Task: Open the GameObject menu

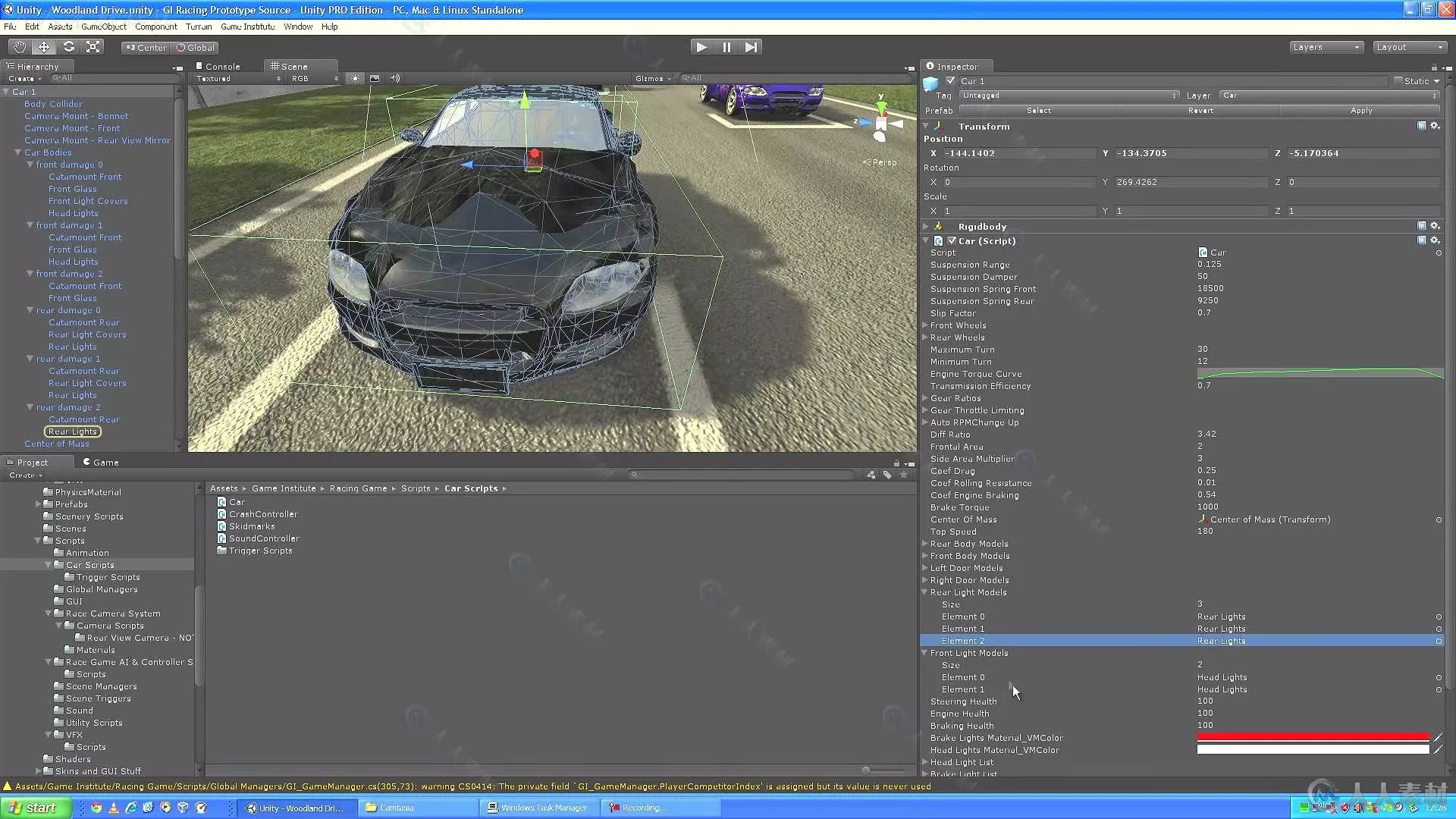Action: [104, 27]
